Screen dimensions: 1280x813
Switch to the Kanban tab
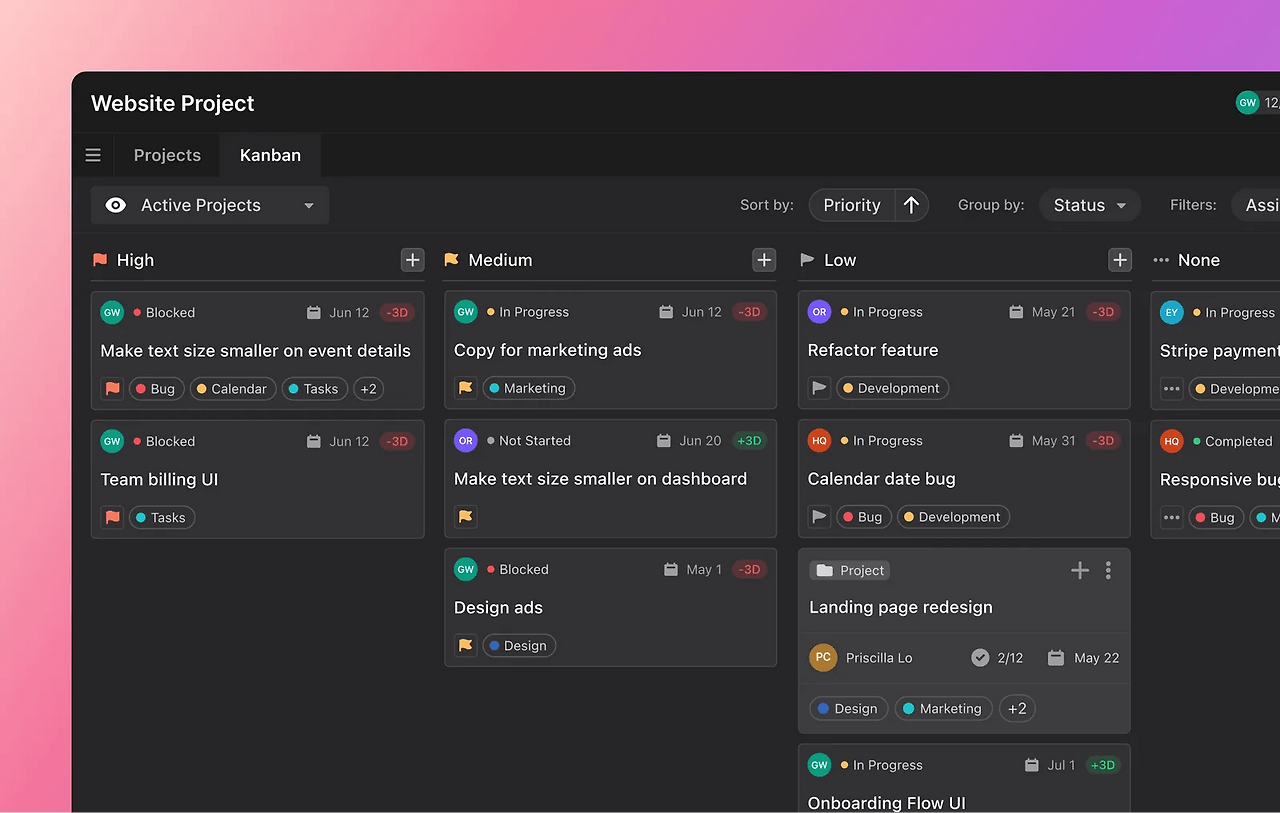pos(270,155)
